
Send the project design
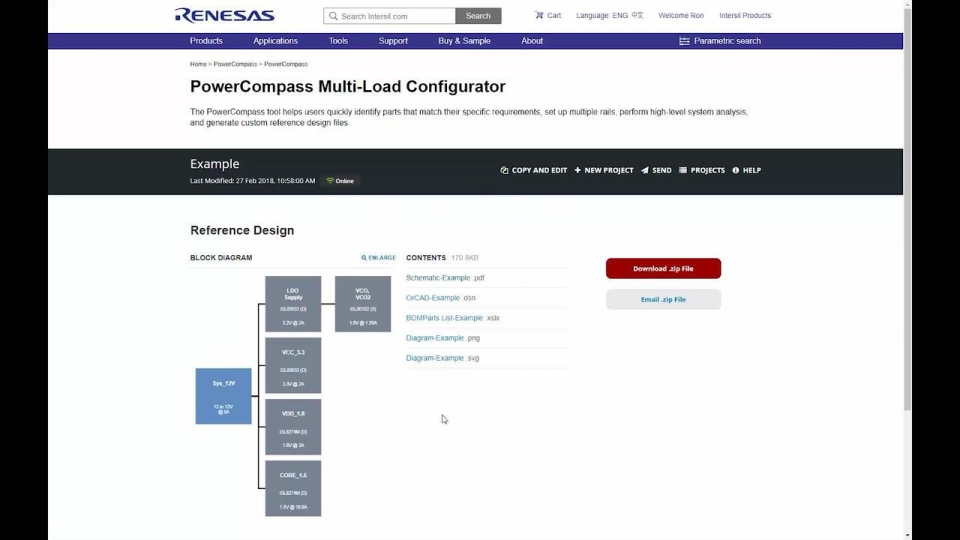[656, 170]
